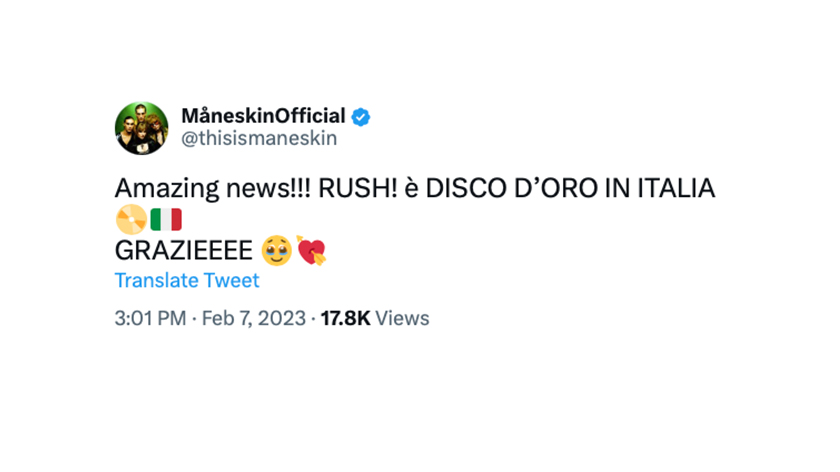The height and width of the screenshot is (472, 840).
Task: Click the heart with arrow emoji
Action: point(311,250)
